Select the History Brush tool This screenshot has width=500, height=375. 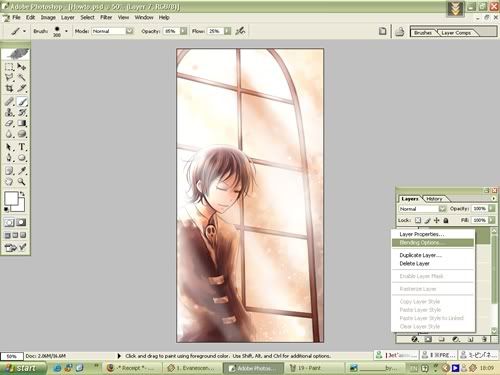22,112
